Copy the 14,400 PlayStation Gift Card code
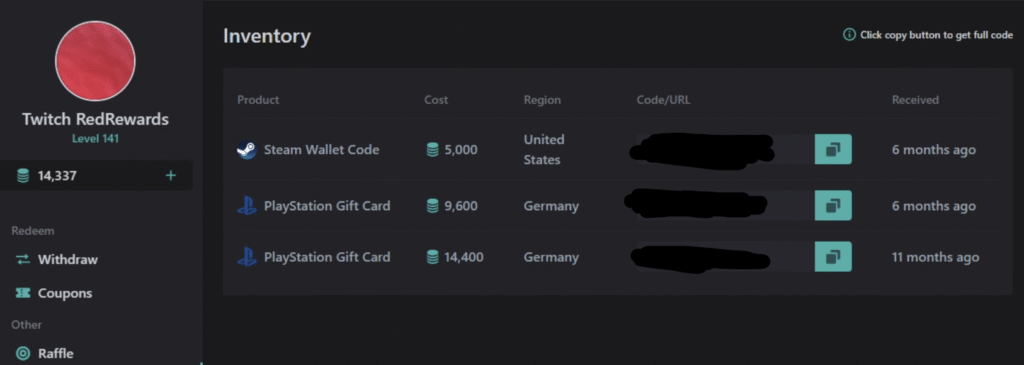The height and width of the screenshot is (365, 1024). tap(833, 257)
